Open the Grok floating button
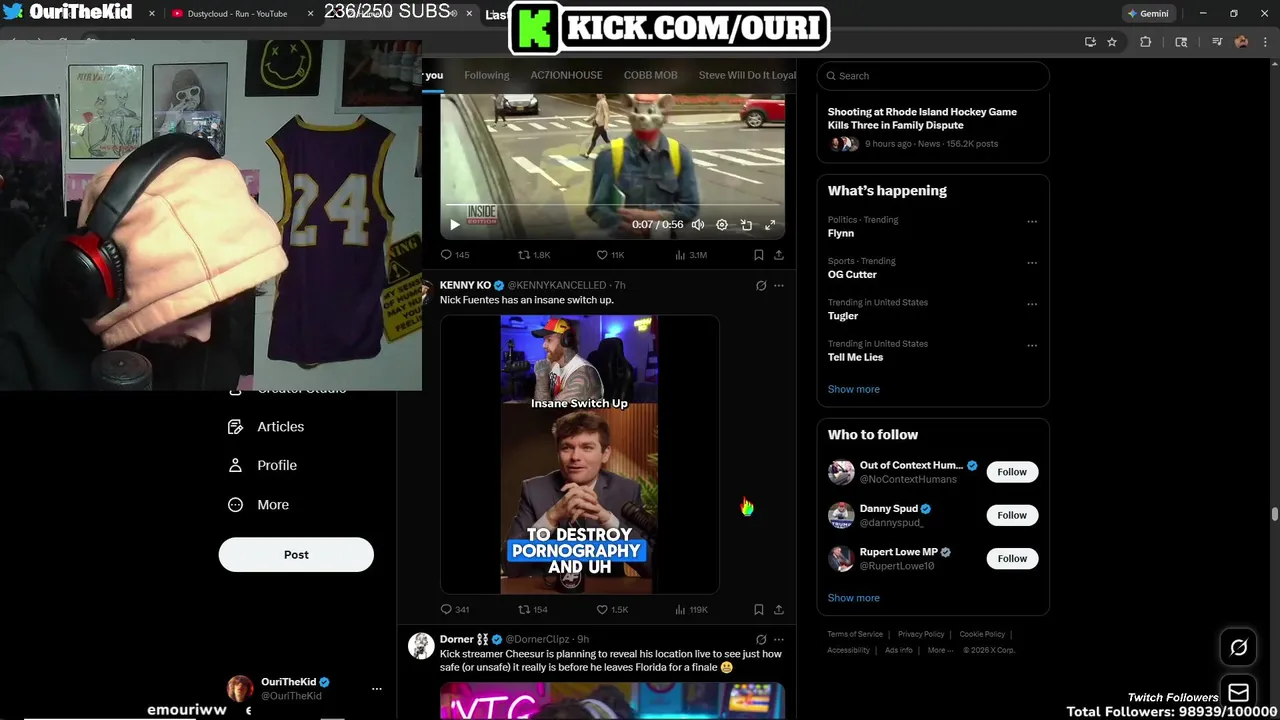The height and width of the screenshot is (720, 1280). [x=1238, y=648]
